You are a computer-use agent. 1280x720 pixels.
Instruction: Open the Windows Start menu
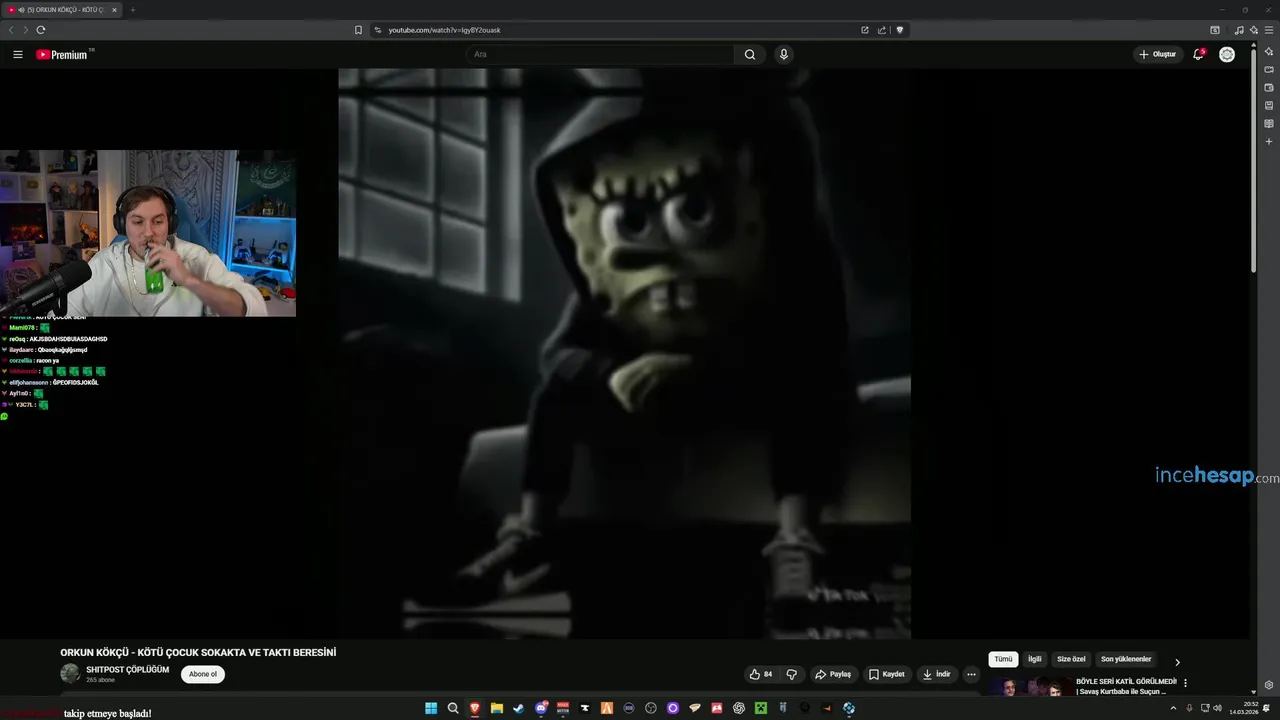[431, 708]
